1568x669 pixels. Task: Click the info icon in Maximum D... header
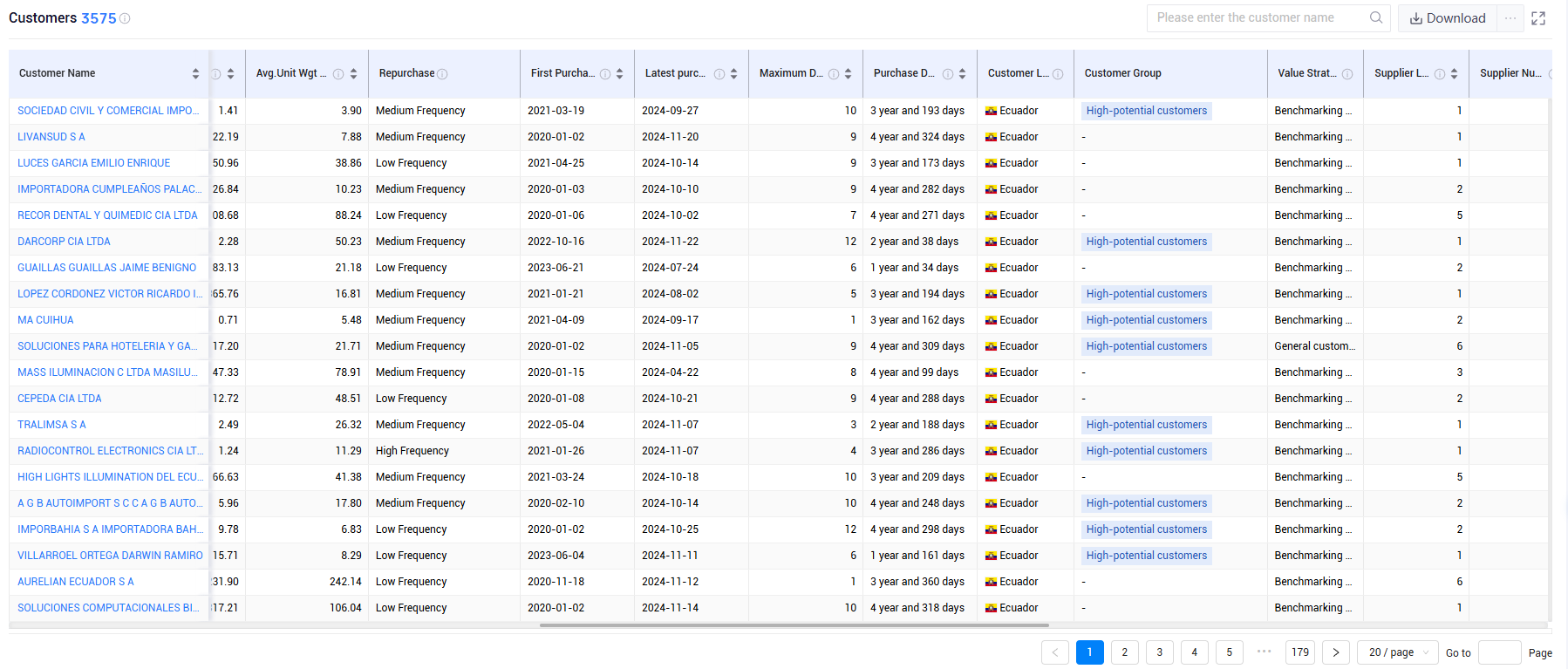834,74
